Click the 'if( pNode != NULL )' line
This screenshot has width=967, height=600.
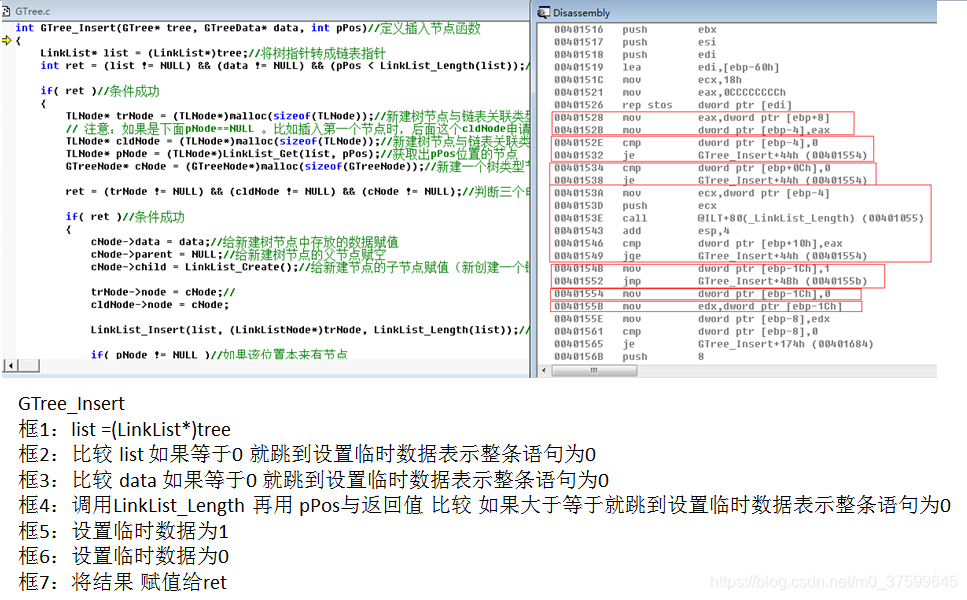[219, 355]
